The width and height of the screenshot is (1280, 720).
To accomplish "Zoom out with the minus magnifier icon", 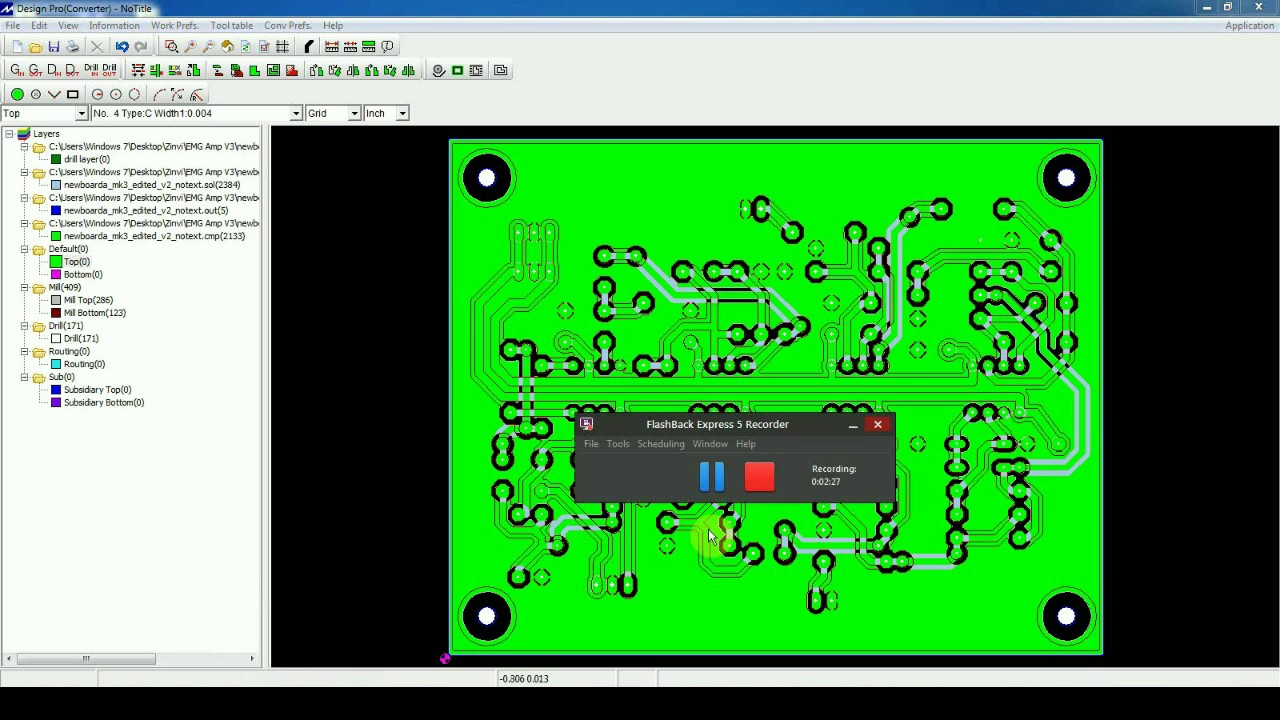I will point(209,47).
